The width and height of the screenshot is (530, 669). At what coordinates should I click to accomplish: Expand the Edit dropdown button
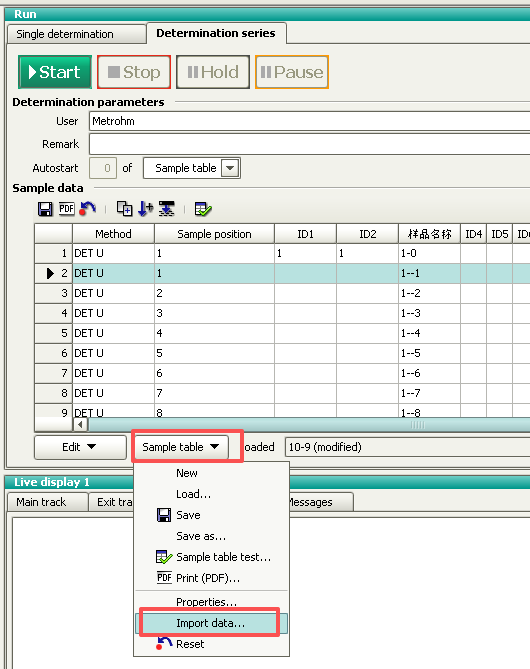click(x=80, y=447)
